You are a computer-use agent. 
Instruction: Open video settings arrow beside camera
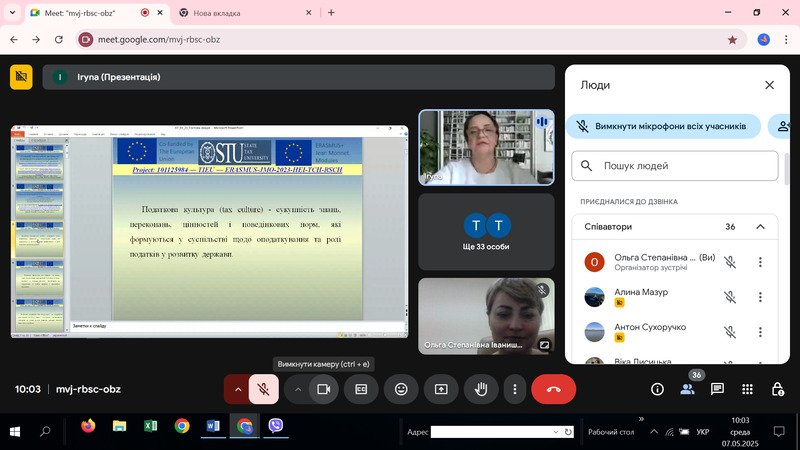(x=298, y=389)
